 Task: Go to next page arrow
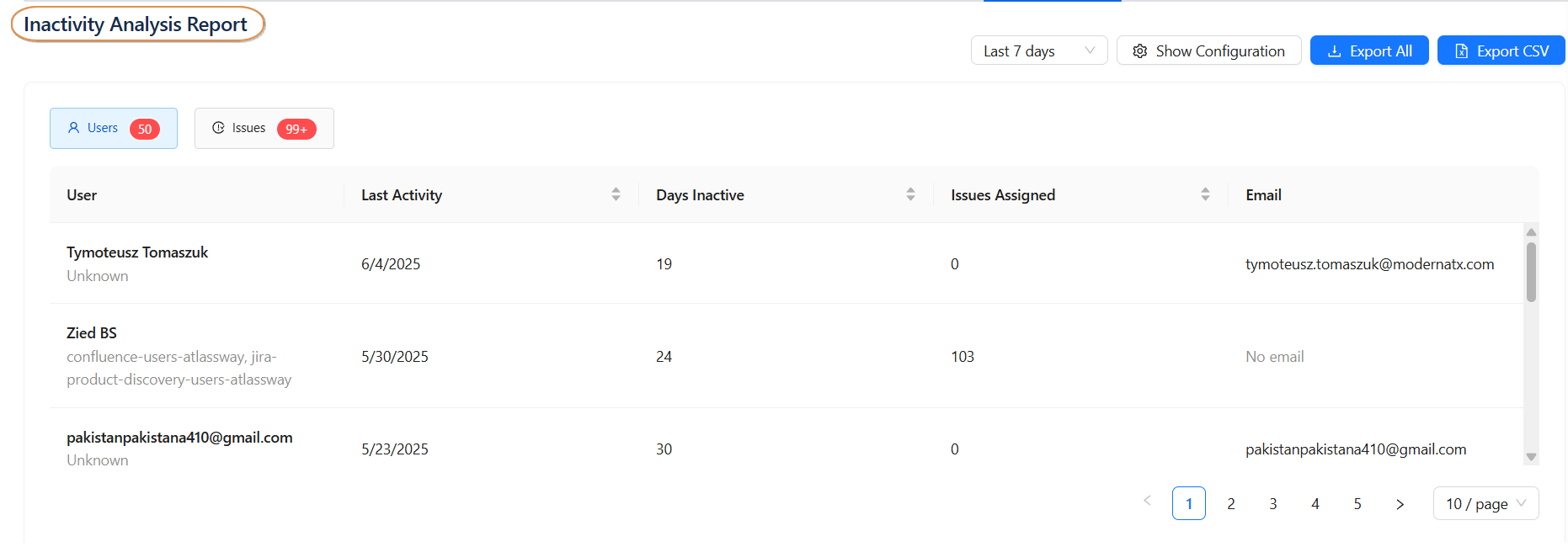(1400, 504)
